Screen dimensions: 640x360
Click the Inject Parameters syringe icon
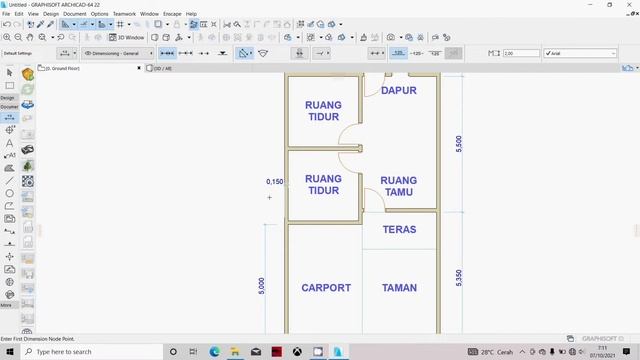point(50,24)
